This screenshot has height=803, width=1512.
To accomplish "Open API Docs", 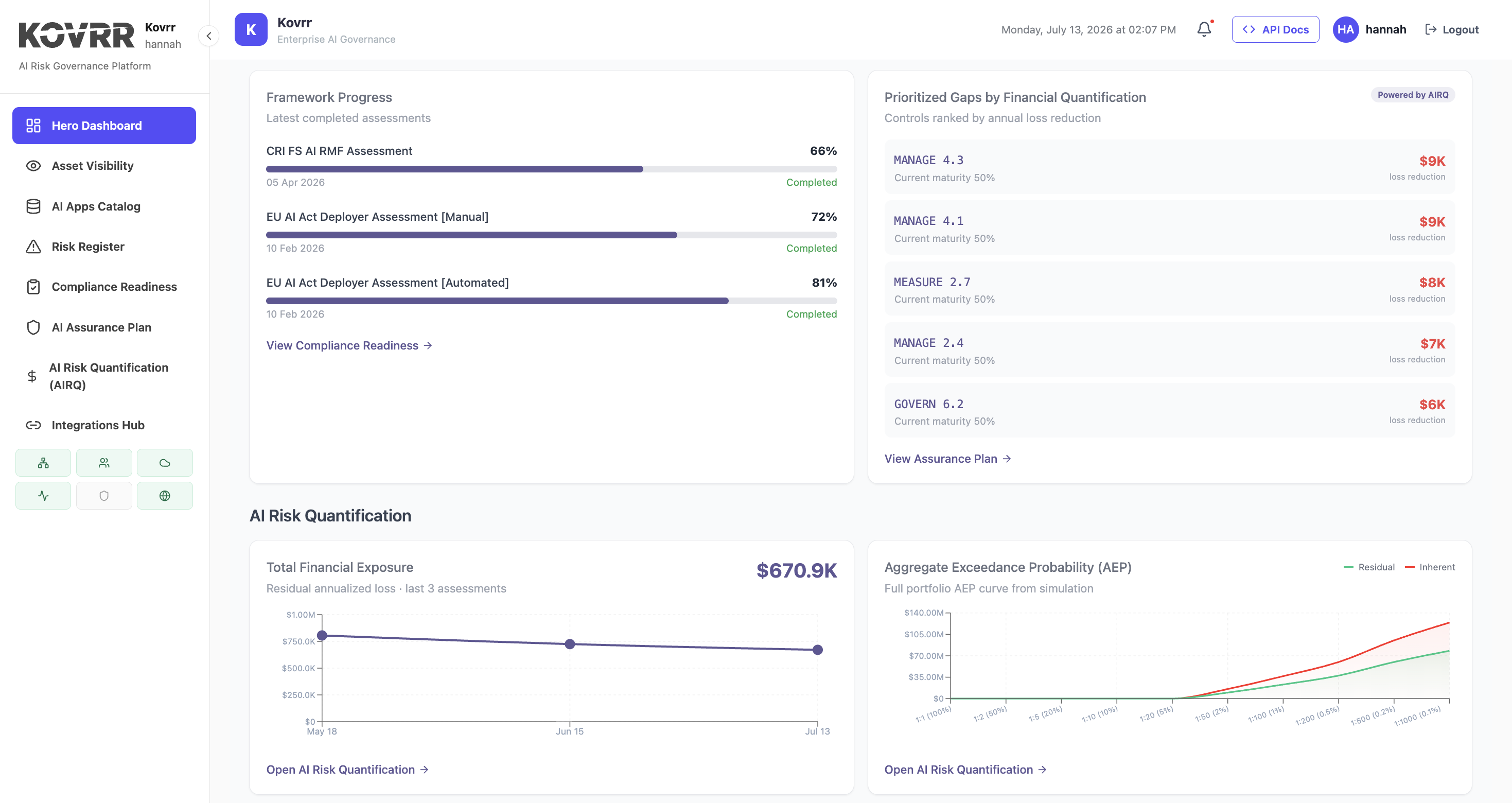I will point(1275,29).
